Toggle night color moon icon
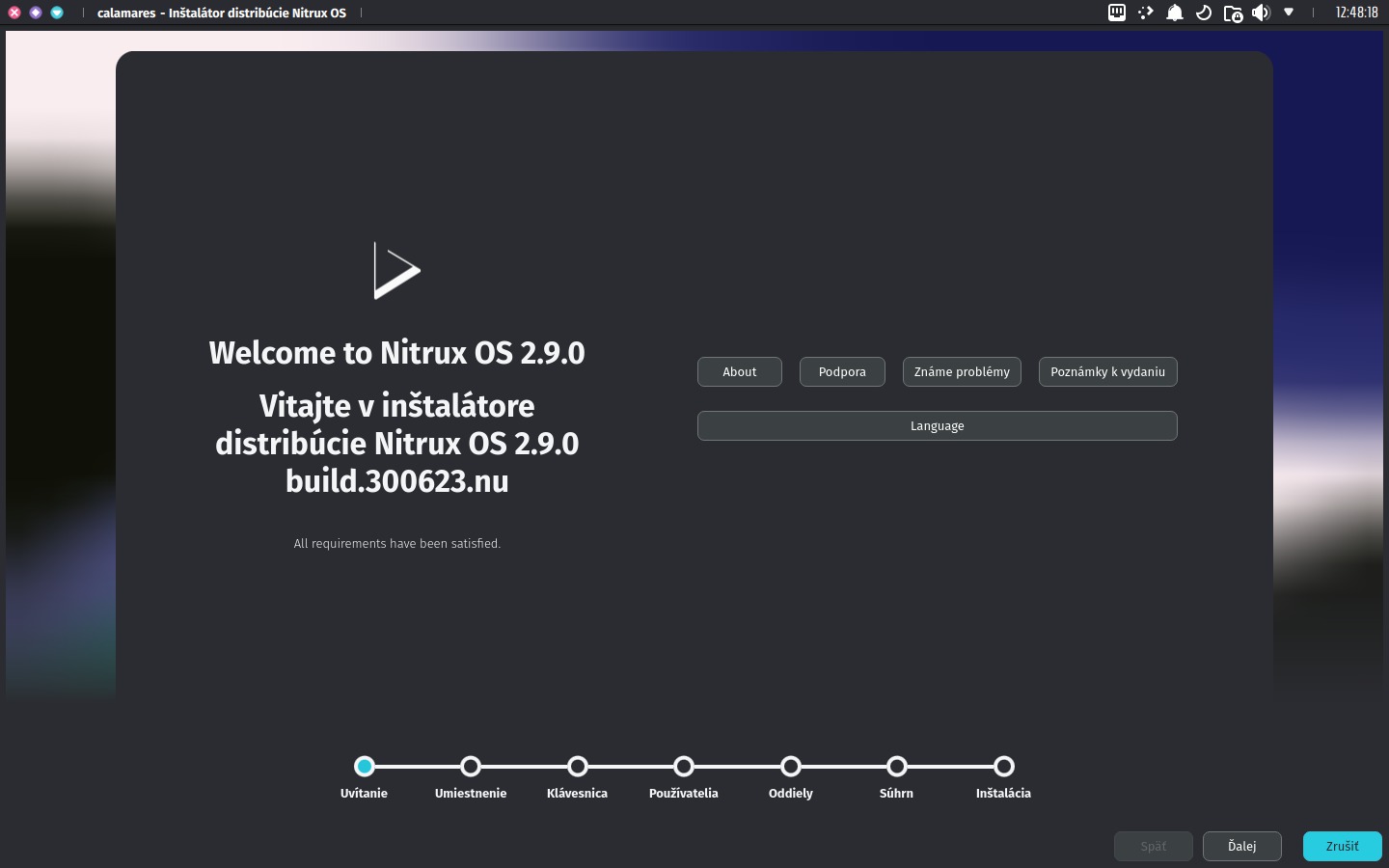Viewport: 1389px width, 868px height. [1203, 13]
